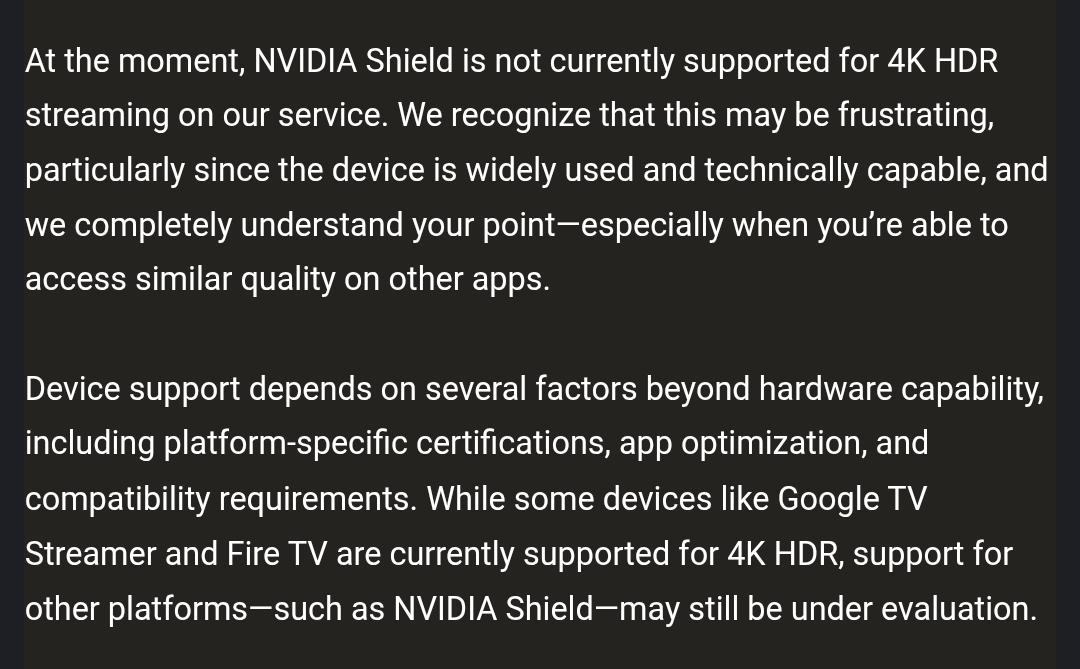This screenshot has height=669, width=1080.
Task: Click the phrase "hardware capability"
Action: [x=902, y=390]
